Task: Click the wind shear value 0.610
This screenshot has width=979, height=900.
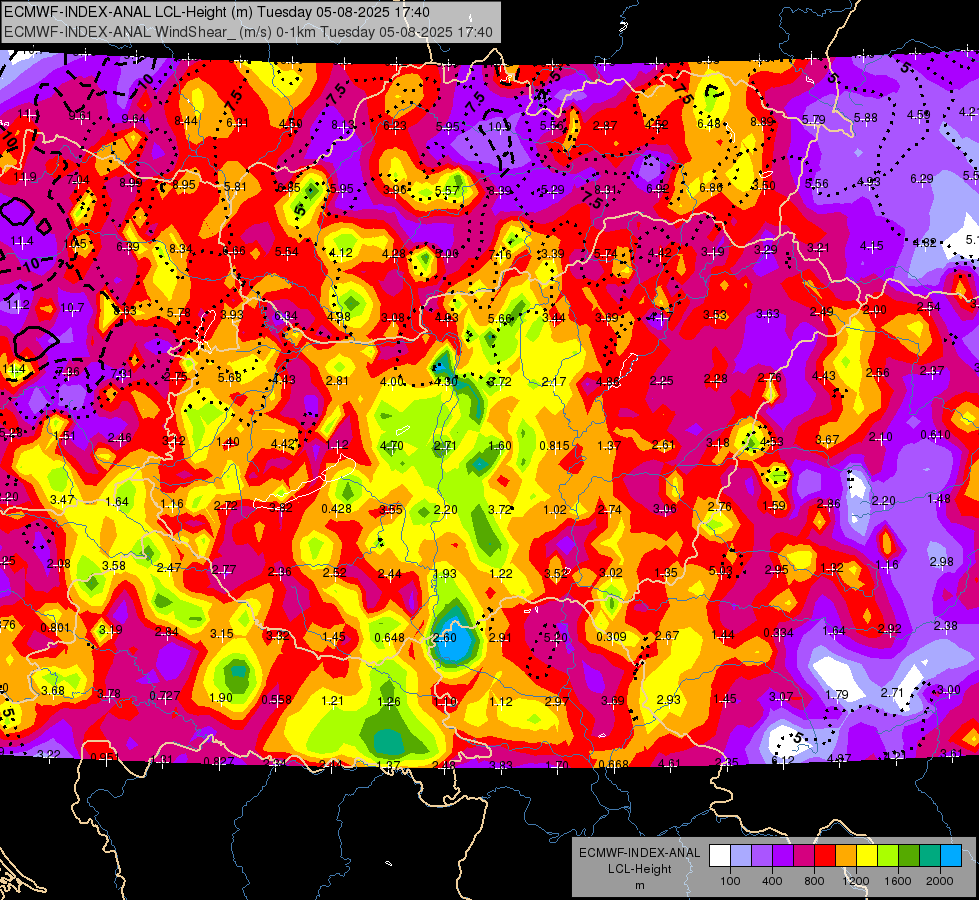Action: click(x=936, y=435)
